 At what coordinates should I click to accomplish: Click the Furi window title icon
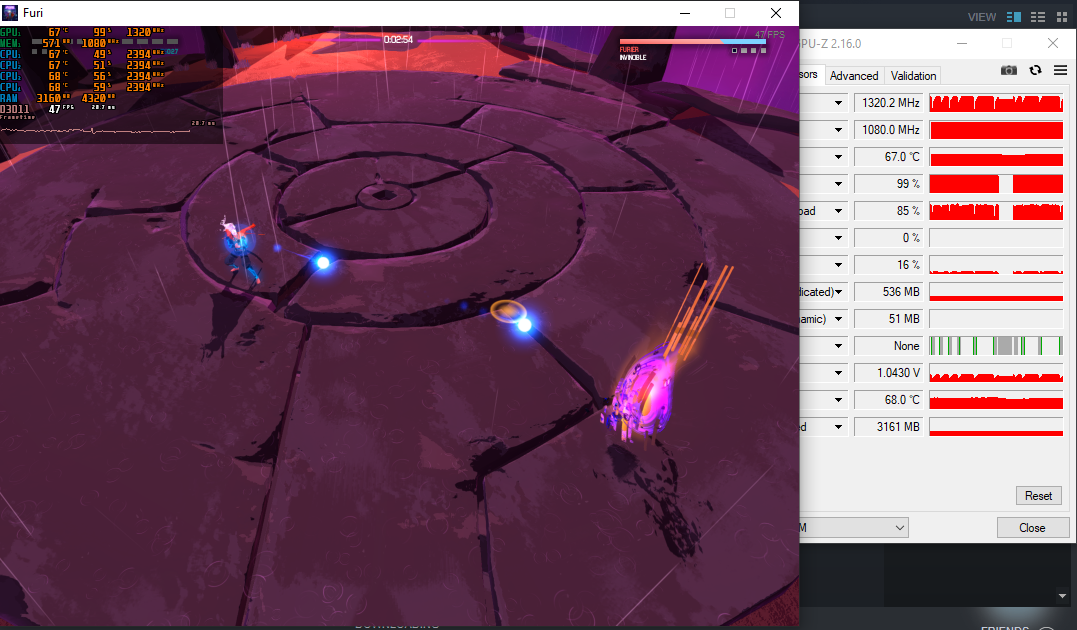10,12
